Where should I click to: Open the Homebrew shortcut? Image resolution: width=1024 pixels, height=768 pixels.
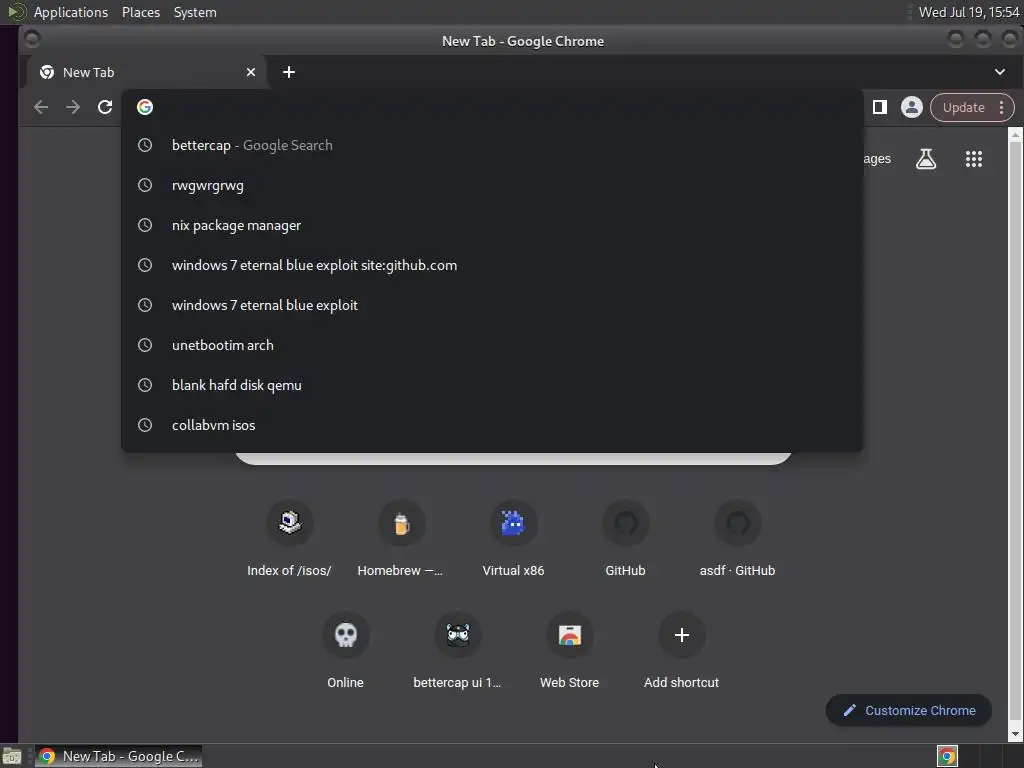point(401,539)
